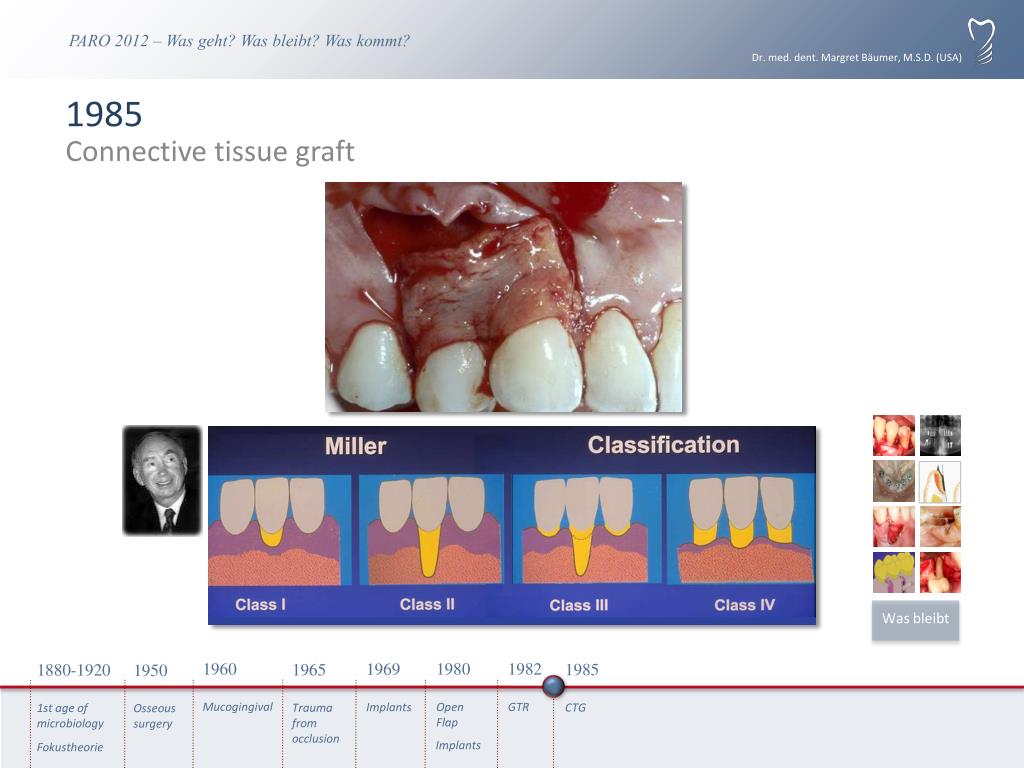Click the '1969' timeline year
This screenshot has width=1024, height=768.
tap(383, 669)
